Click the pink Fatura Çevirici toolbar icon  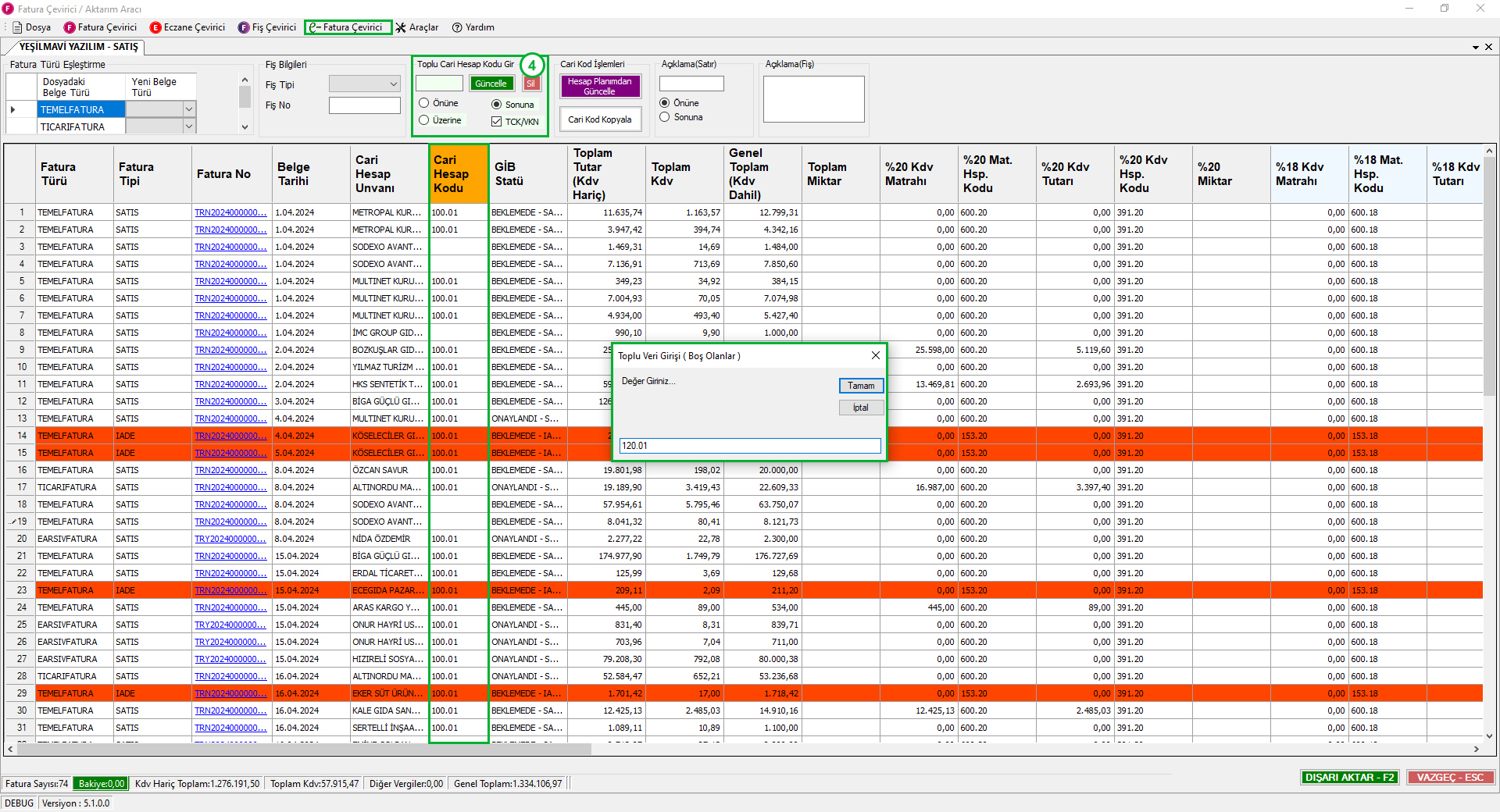tap(70, 27)
